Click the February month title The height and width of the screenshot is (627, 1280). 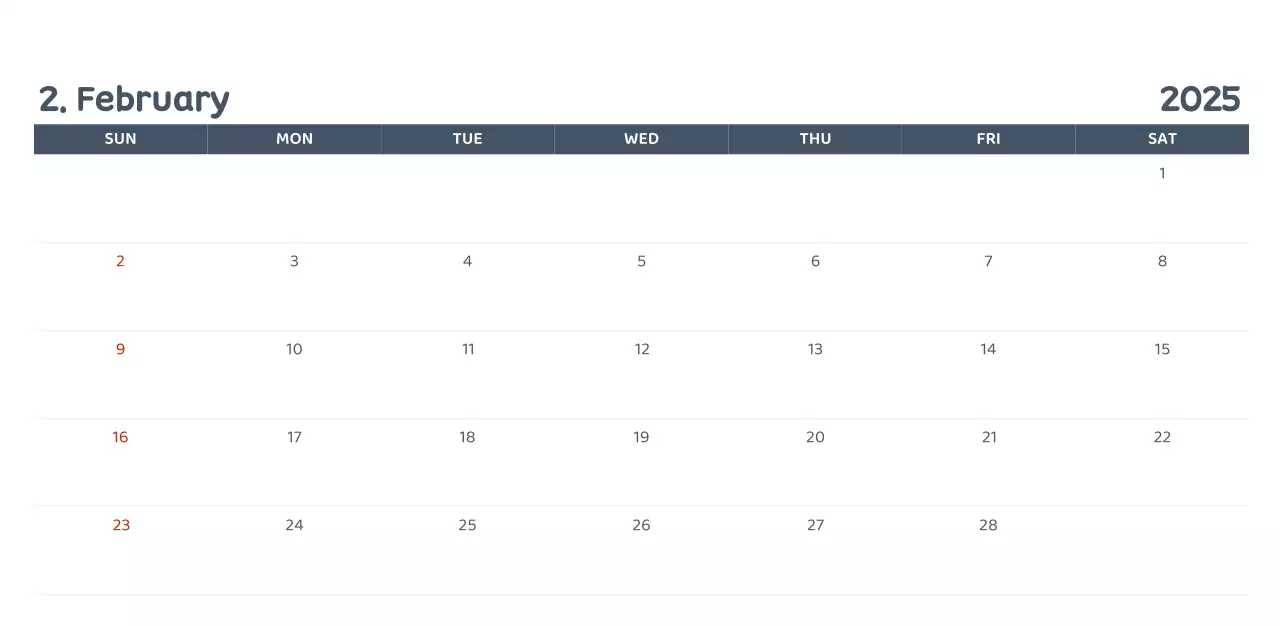tap(134, 99)
